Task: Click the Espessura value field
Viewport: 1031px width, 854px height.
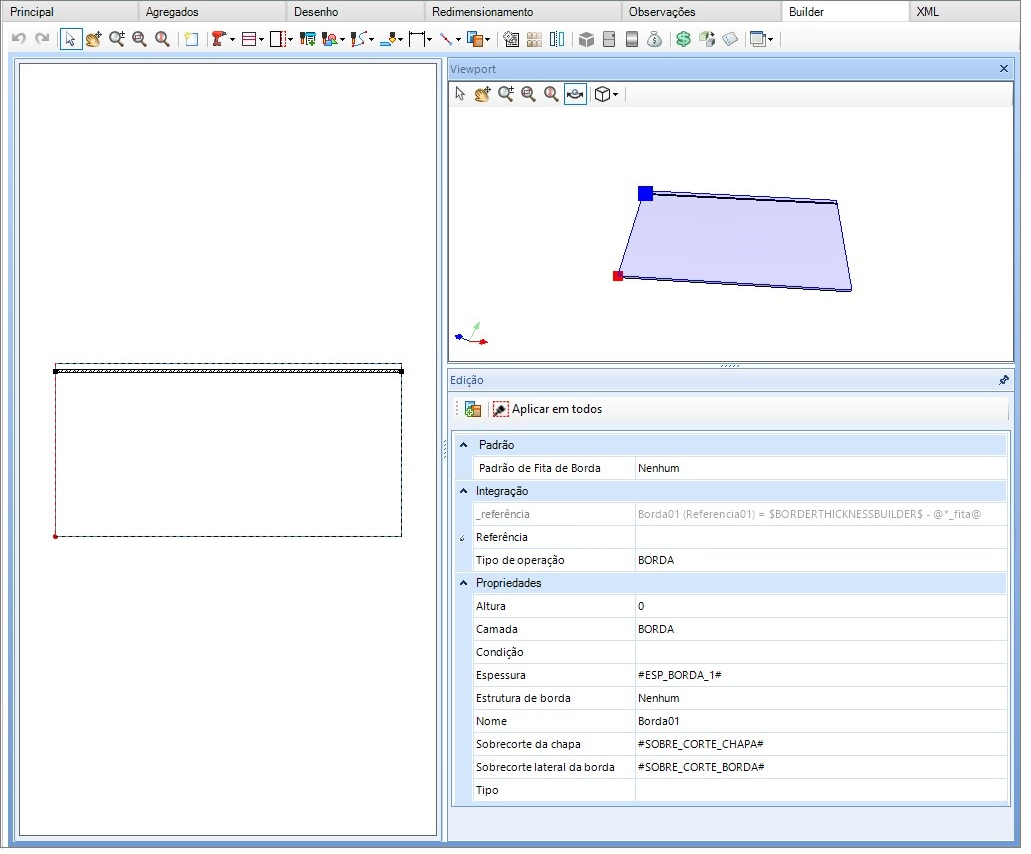Action: [x=821, y=675]
